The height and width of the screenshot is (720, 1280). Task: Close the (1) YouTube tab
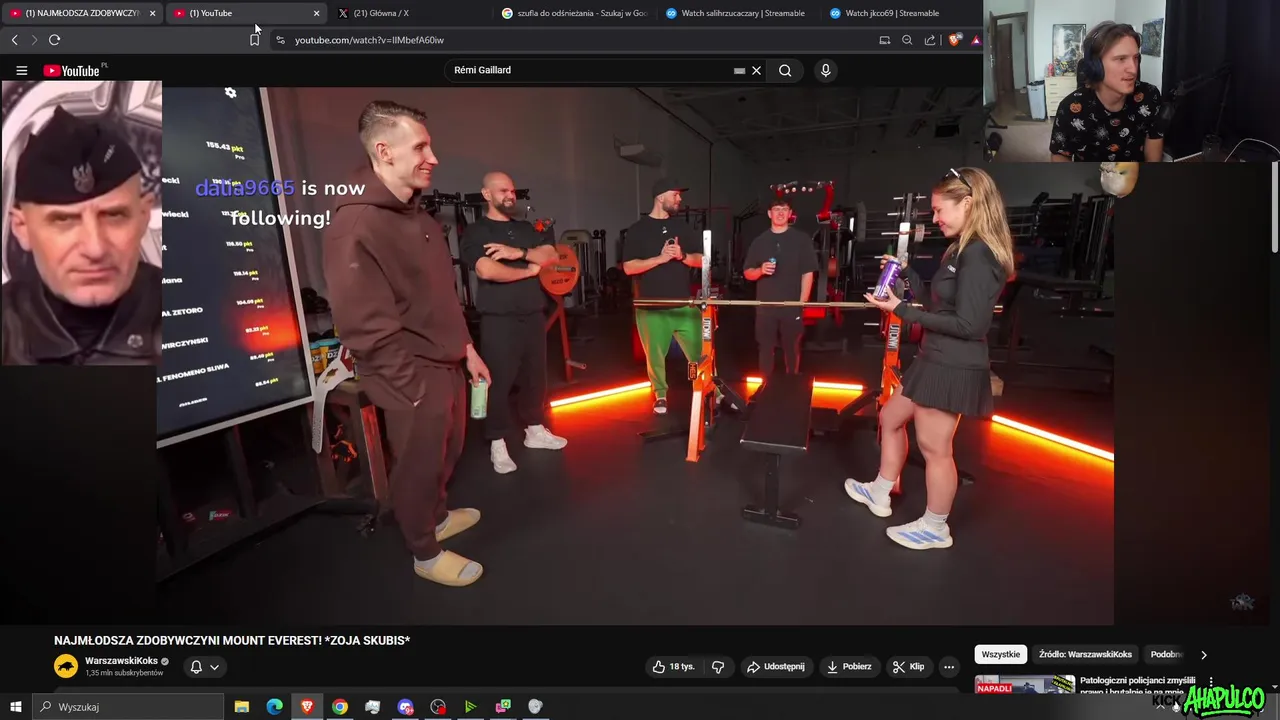(x=316, y=13)
